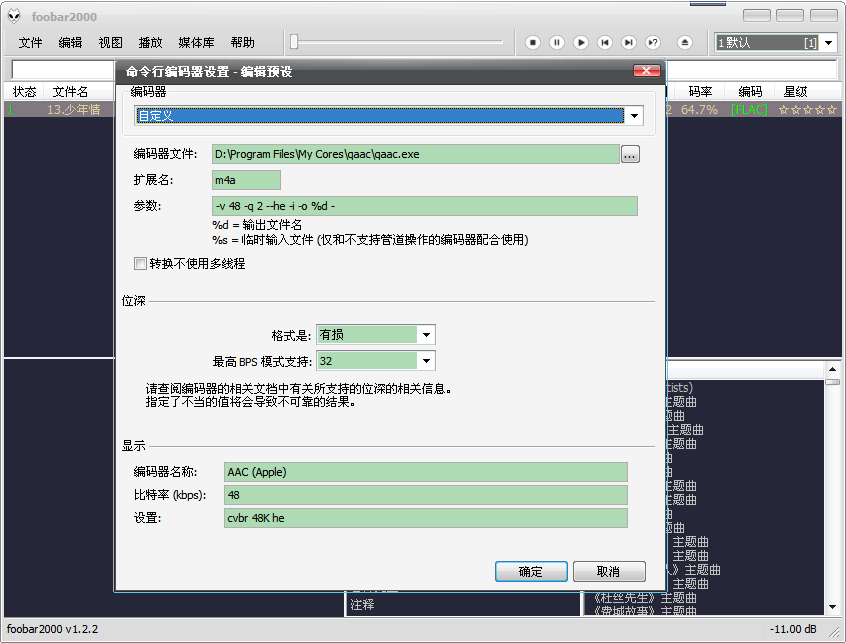Click the Pause playback button
The image size is (846, 643).
click(557, 43)
